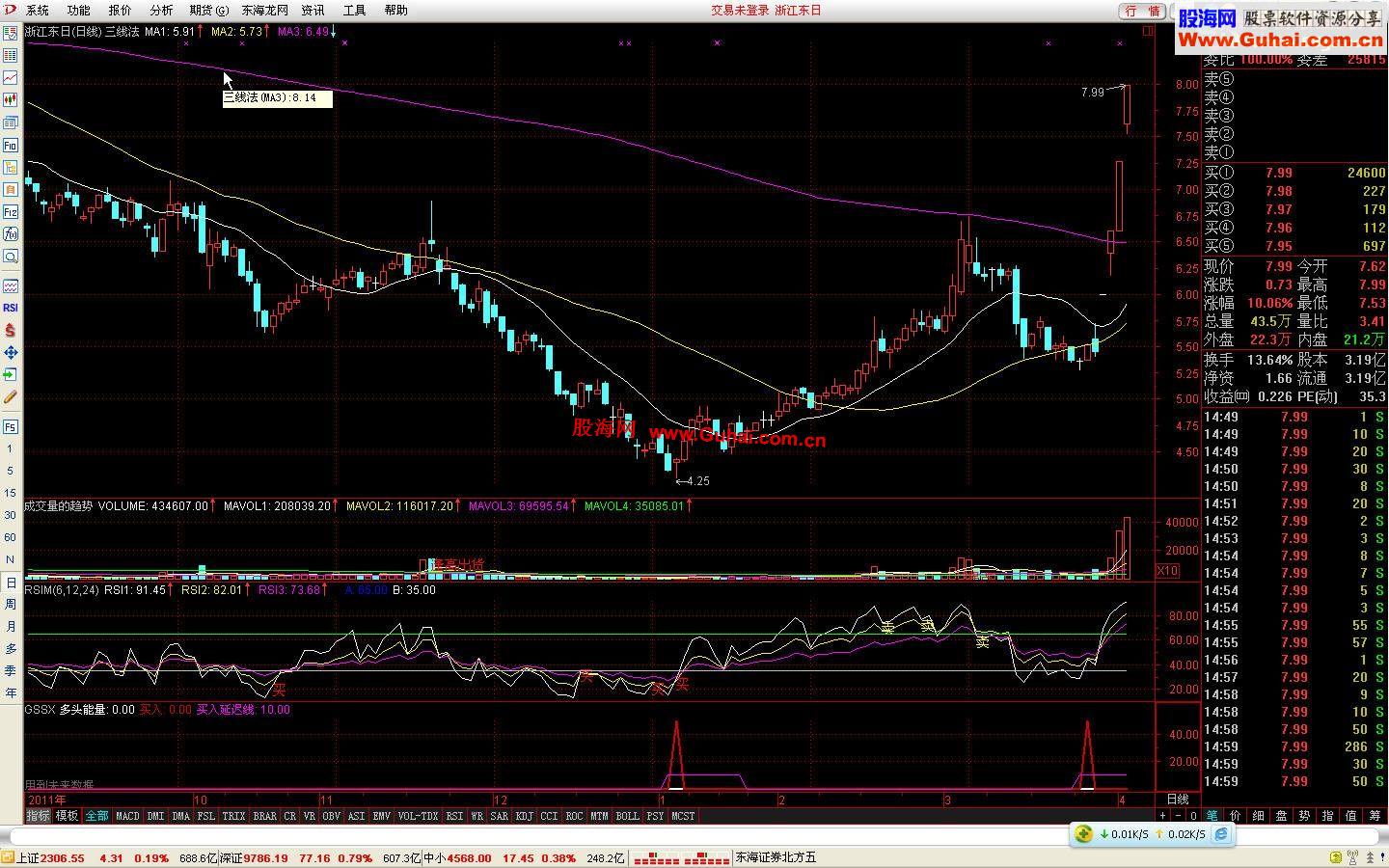Open the 报价 menu
The height and width of the screenshot is (868, 1389).
[x=121, y=11]
